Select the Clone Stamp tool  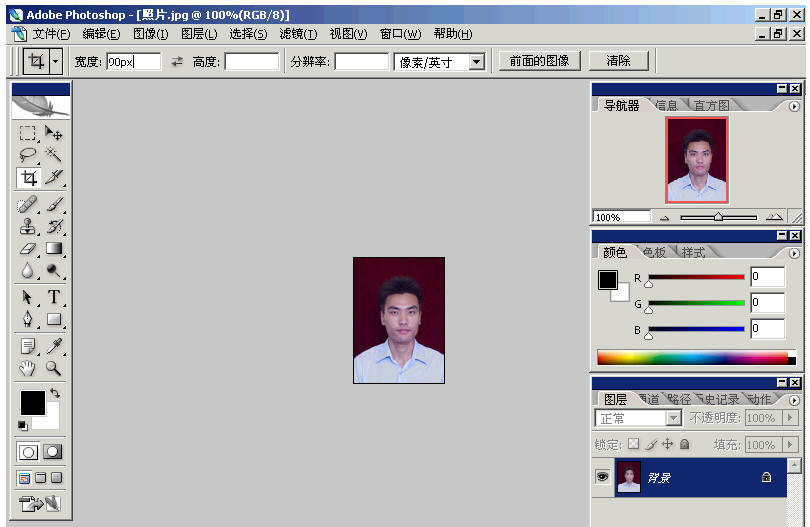28,226
